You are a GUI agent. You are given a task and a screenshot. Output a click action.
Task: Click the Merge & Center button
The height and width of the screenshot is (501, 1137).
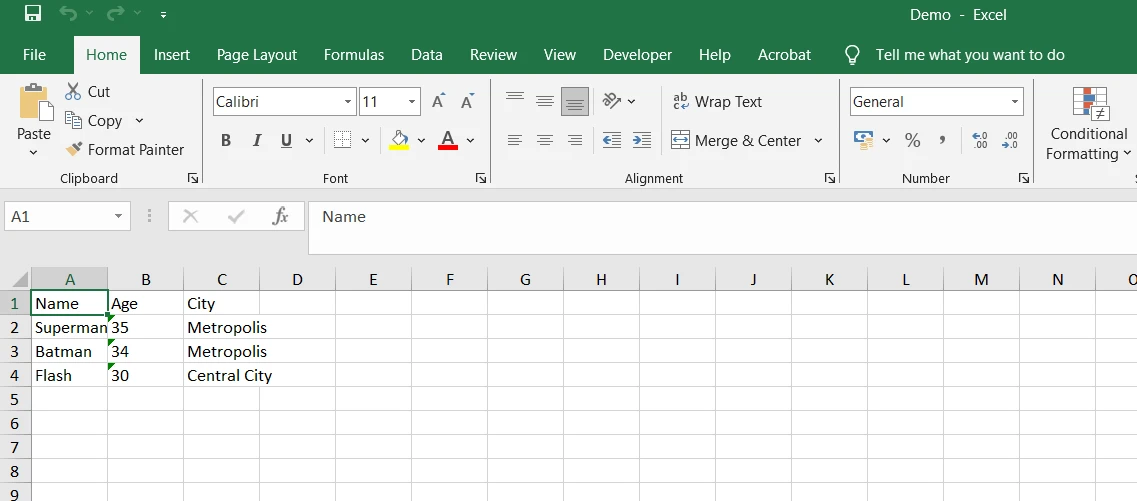(736, 140)
